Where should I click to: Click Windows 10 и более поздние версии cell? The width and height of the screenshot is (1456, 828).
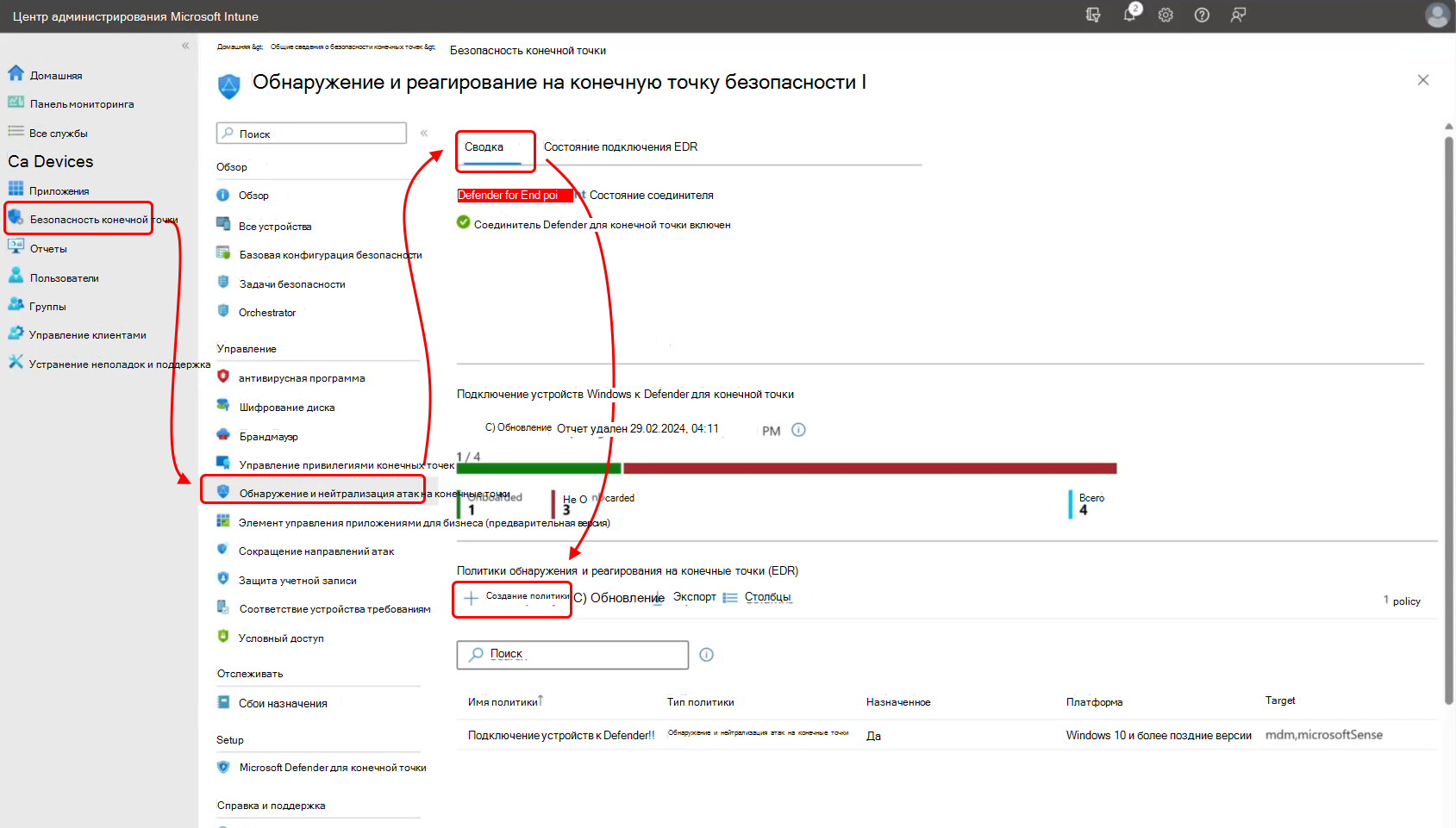[1159, 736]
